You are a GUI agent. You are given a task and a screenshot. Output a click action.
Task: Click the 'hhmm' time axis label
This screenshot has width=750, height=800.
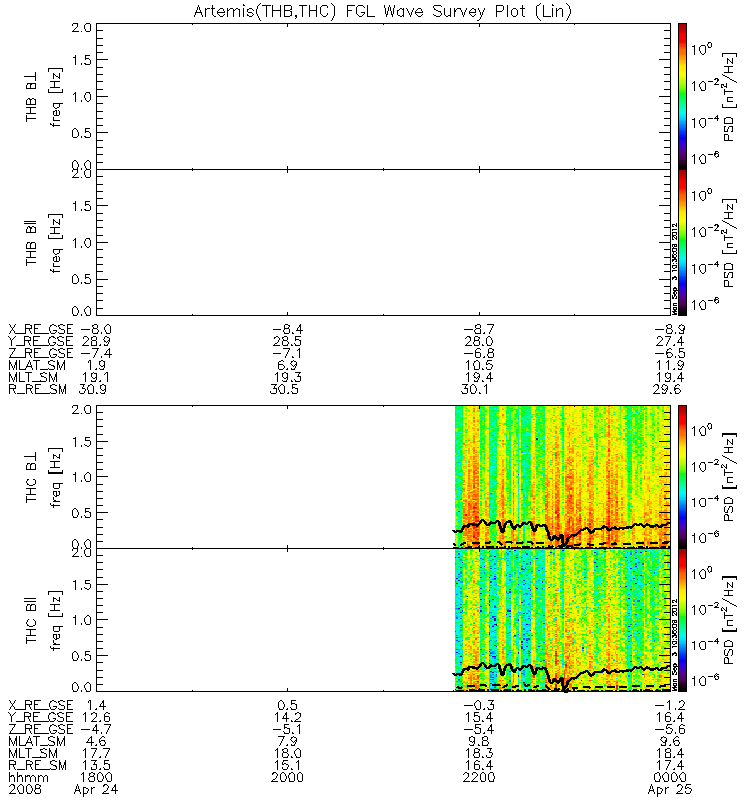[29, 777]
